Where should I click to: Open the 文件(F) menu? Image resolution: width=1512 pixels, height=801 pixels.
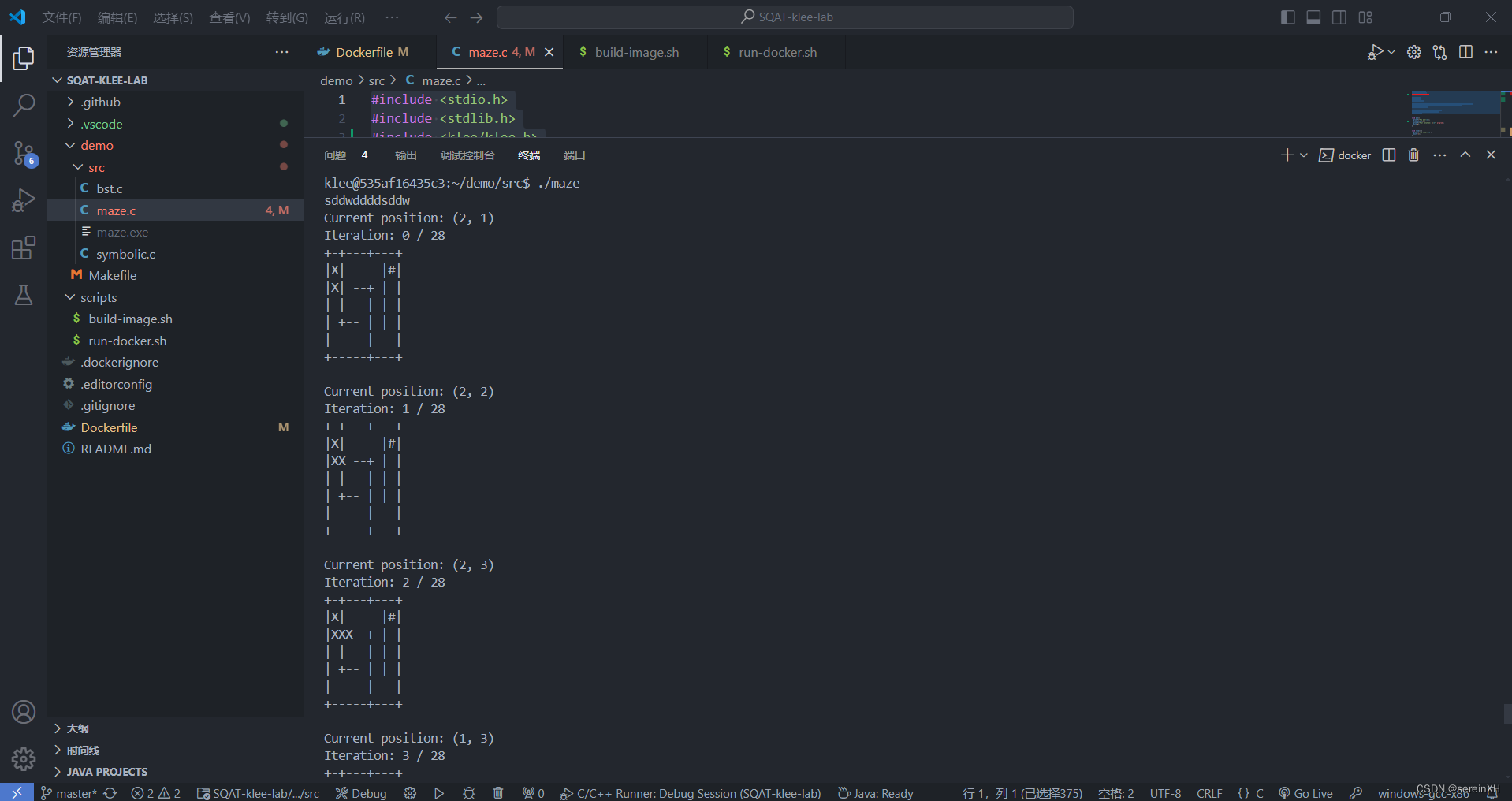[x=61, y=17]
